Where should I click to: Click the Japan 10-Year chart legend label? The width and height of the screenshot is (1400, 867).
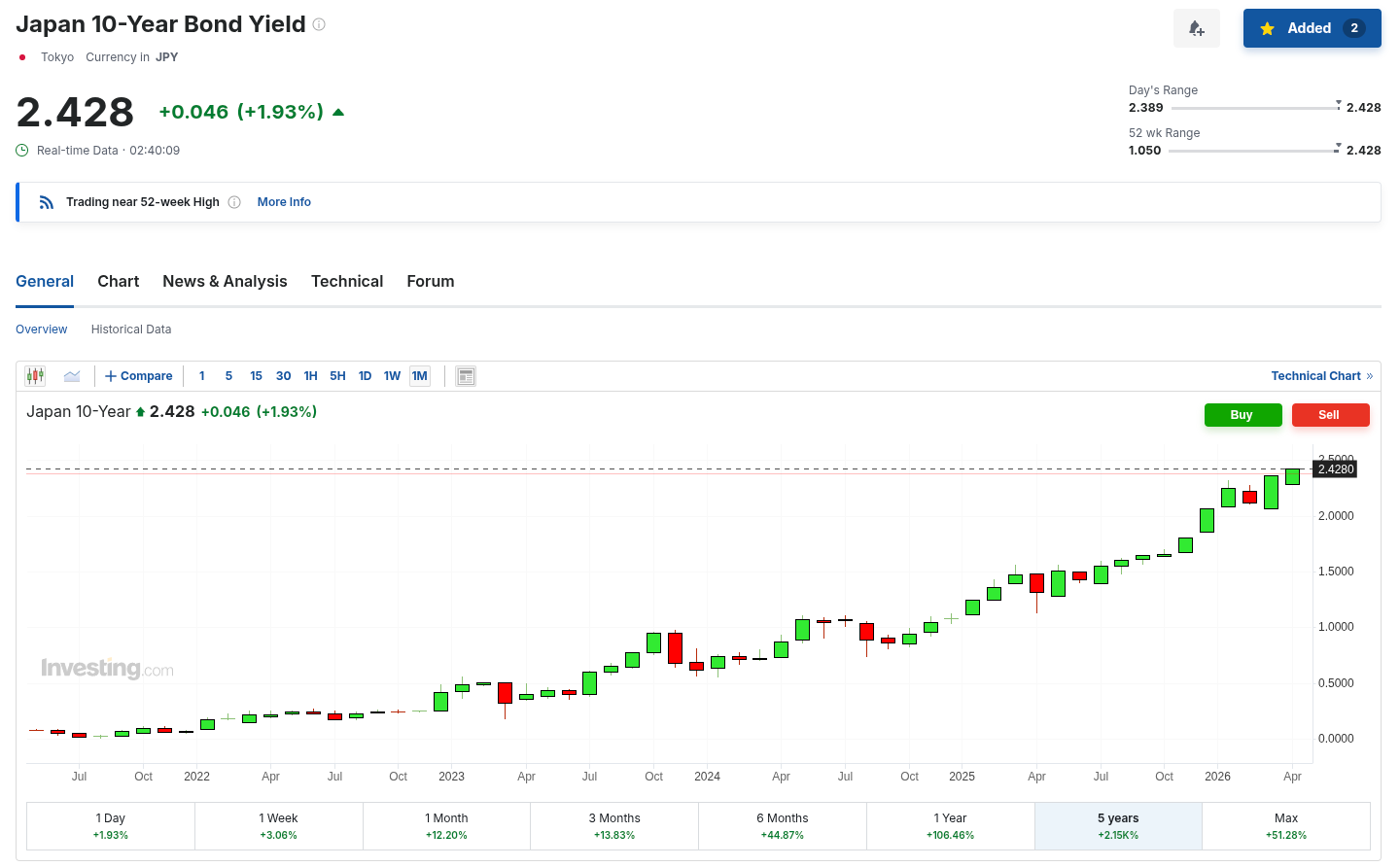(x=78, y=412)
